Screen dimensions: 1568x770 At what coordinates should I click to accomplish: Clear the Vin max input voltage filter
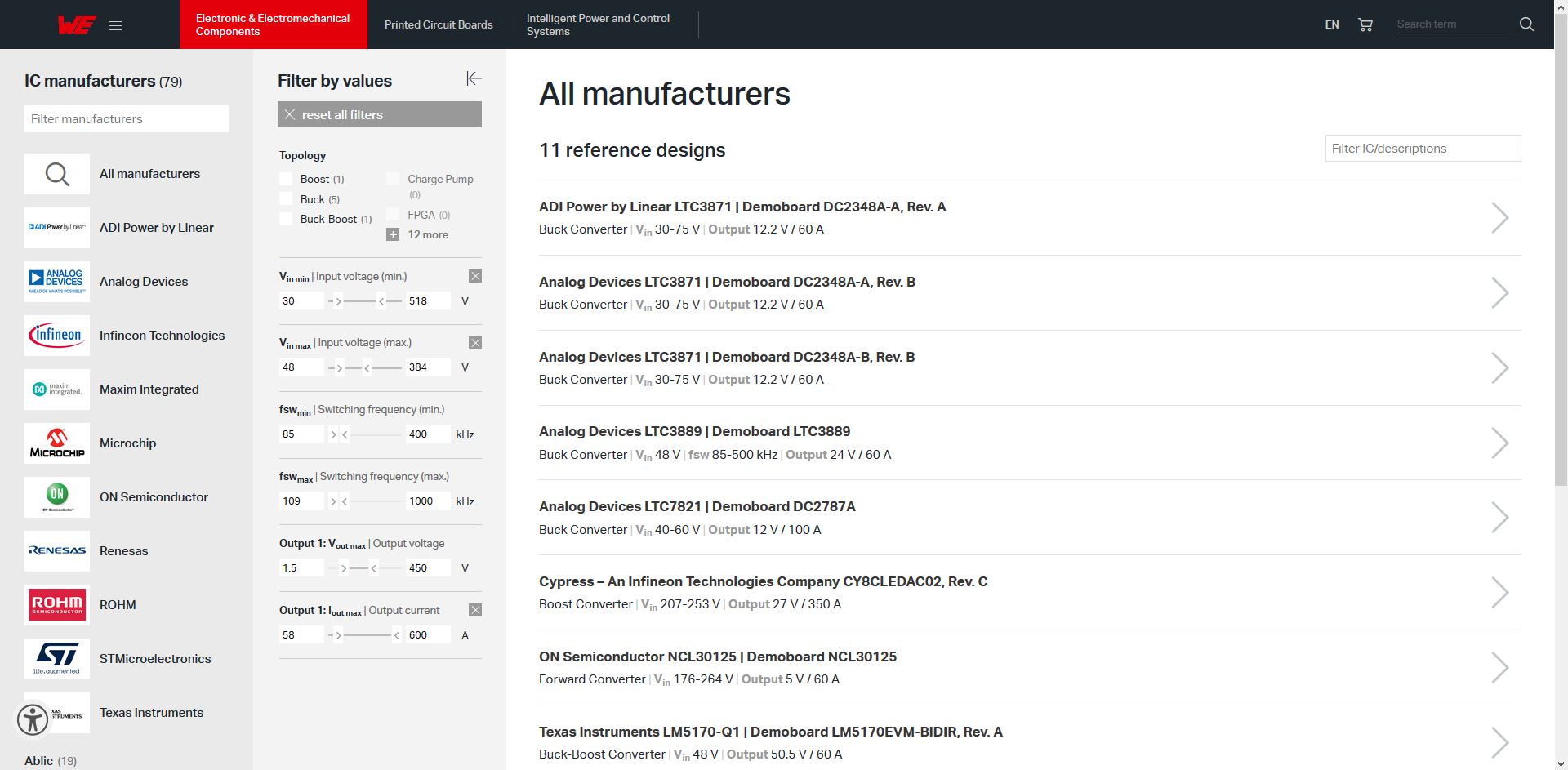(475, 343)
